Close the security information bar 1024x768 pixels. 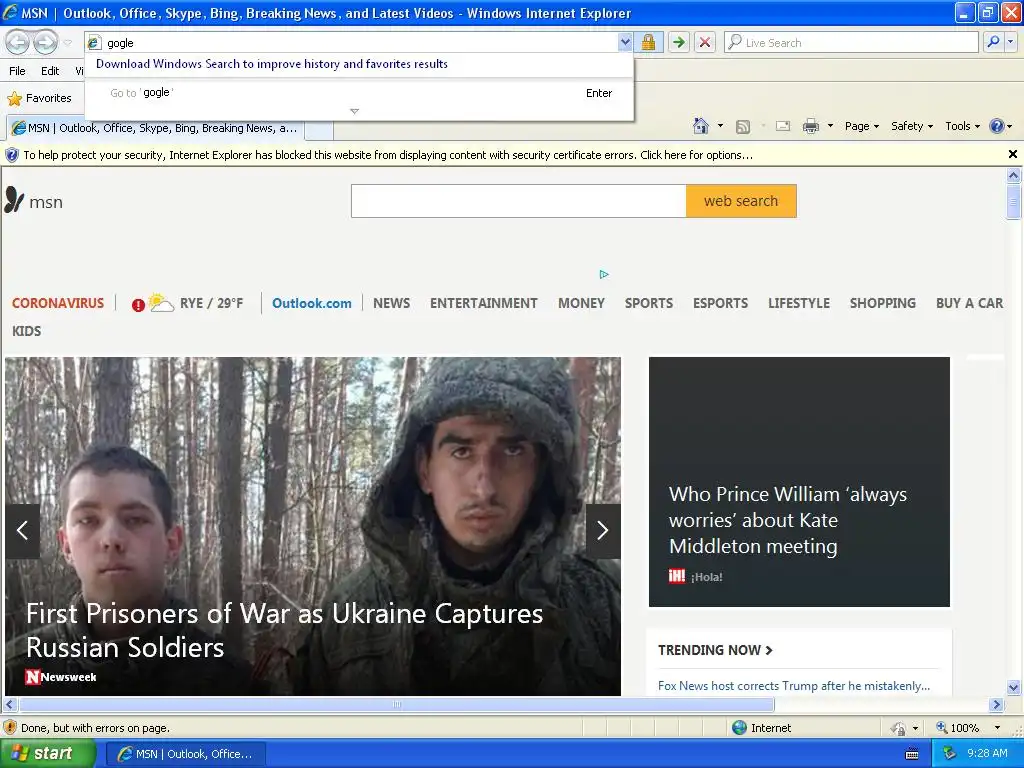coord(1013,154)
